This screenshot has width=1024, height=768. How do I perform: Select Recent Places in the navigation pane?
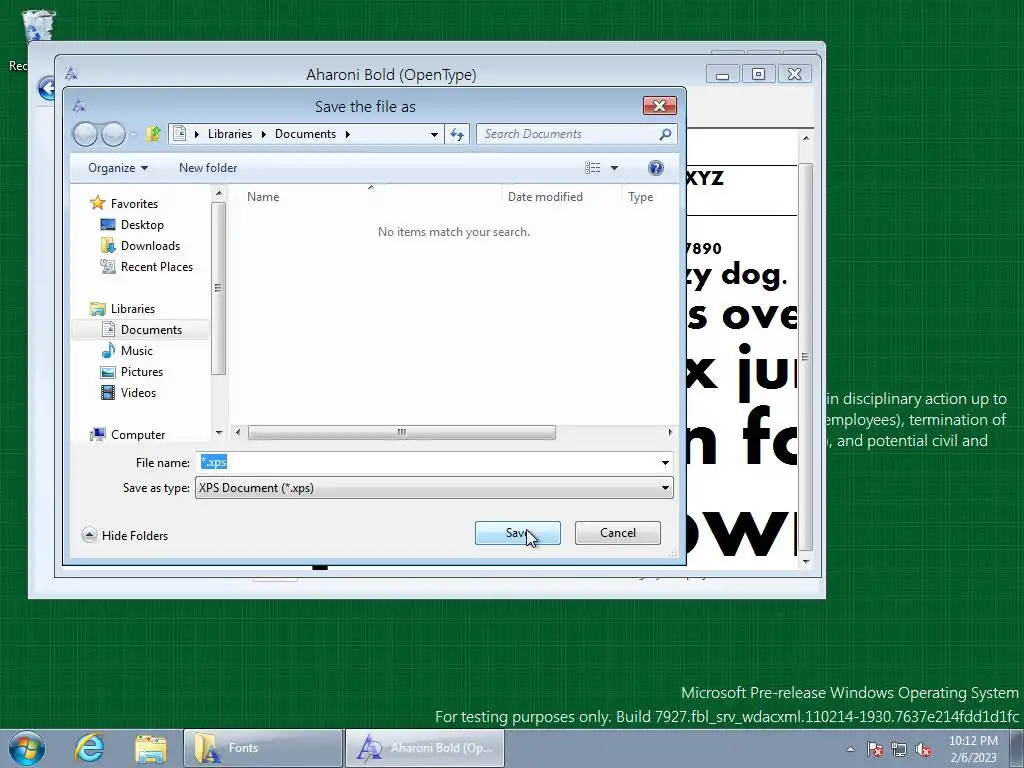point(157,266)
